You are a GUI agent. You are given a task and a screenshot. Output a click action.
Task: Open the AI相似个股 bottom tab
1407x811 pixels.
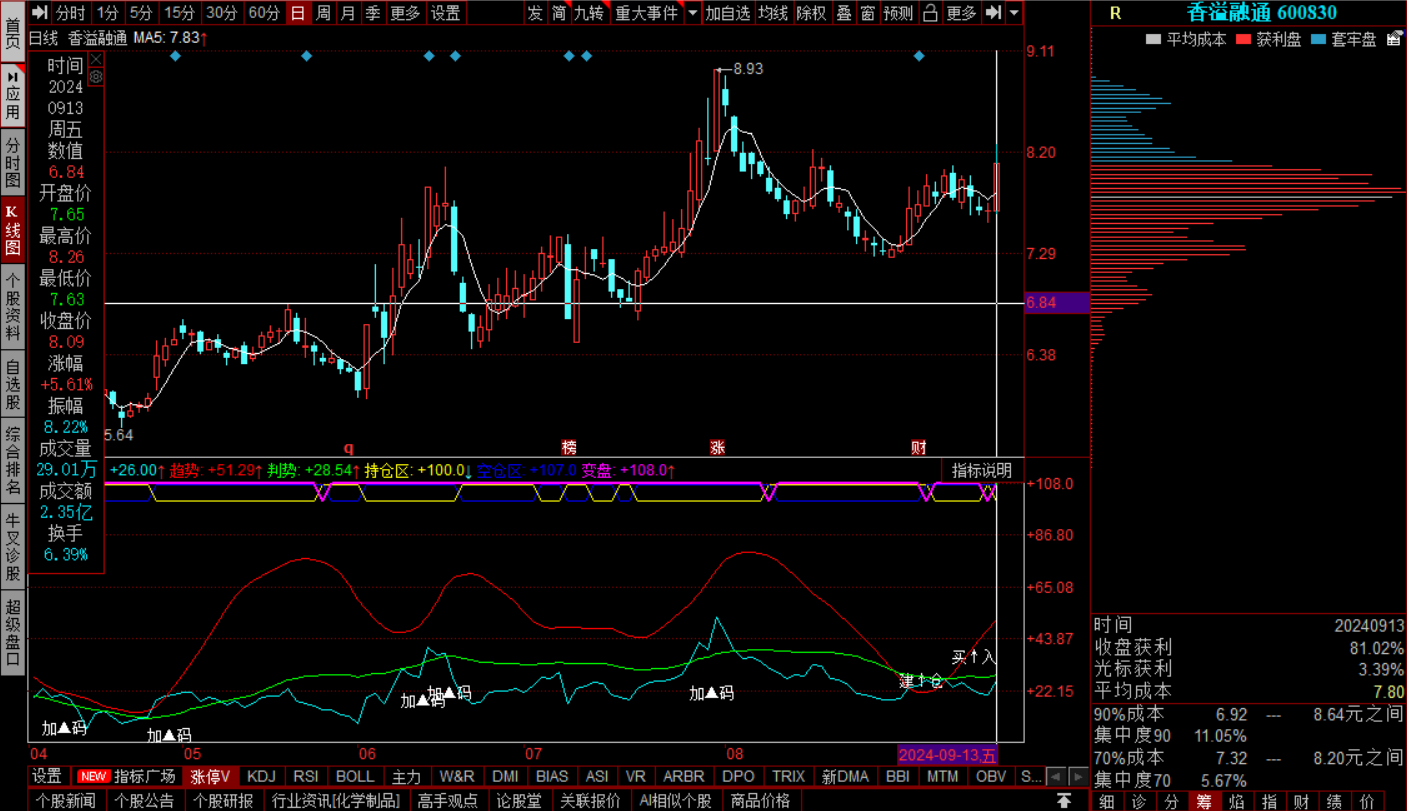pos(674,800)
